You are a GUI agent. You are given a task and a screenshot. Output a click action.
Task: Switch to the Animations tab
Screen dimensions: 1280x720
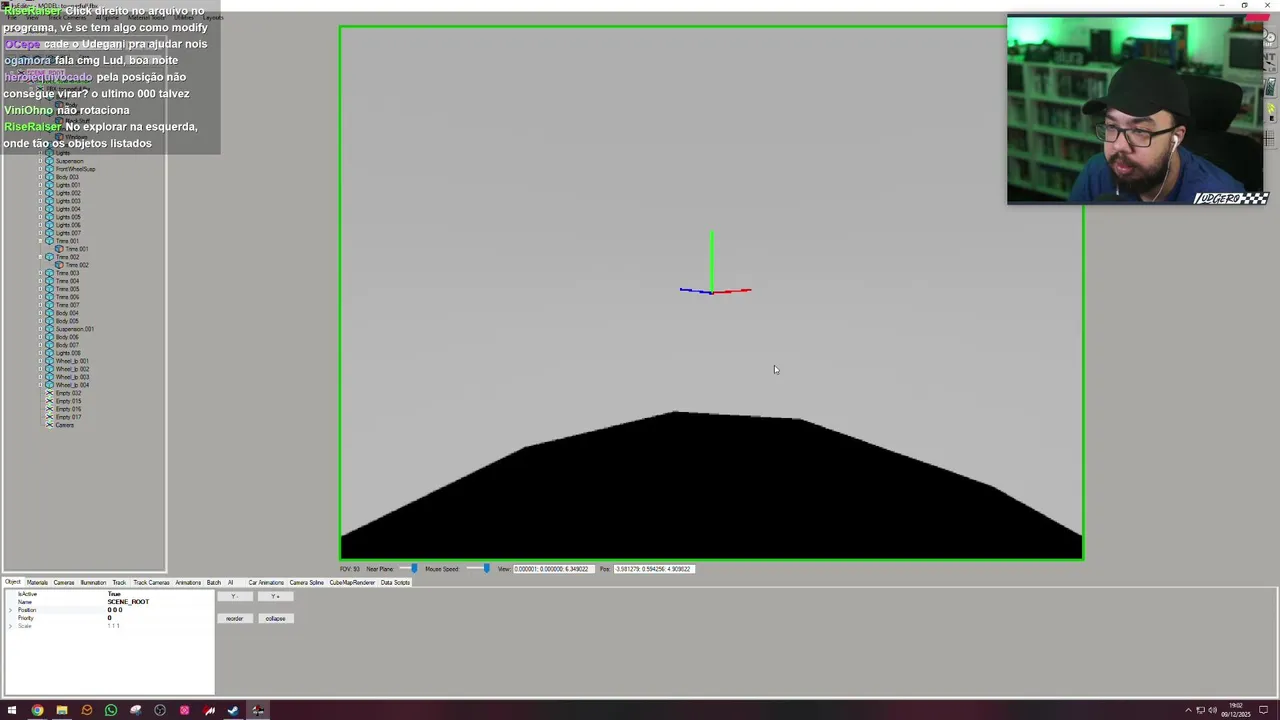click(188, 582)
